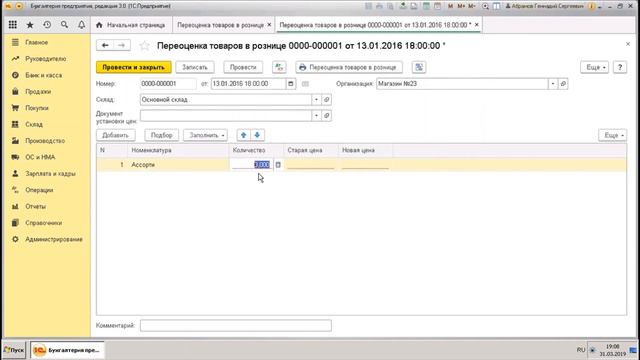Click the Подбор button
The height and width of the screenshot is (360, 640).
(162, 135)
